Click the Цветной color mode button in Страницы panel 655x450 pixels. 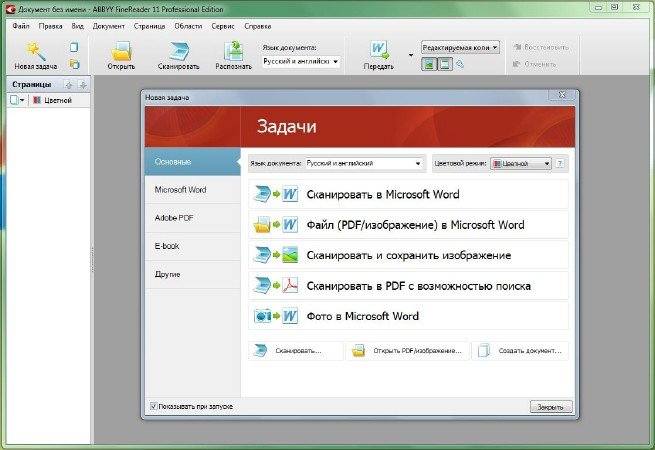(53, 100)
